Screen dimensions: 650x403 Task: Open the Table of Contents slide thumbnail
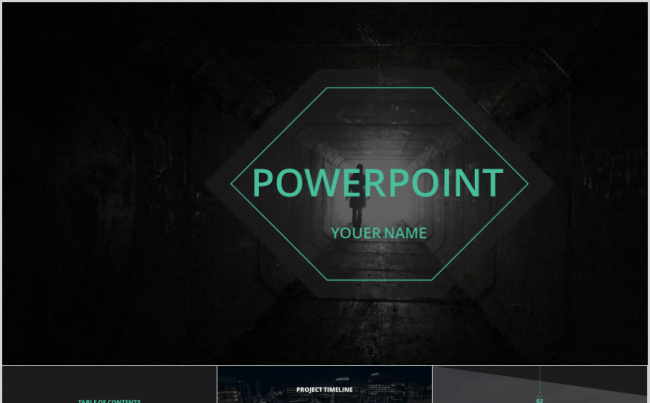(109, 384)
